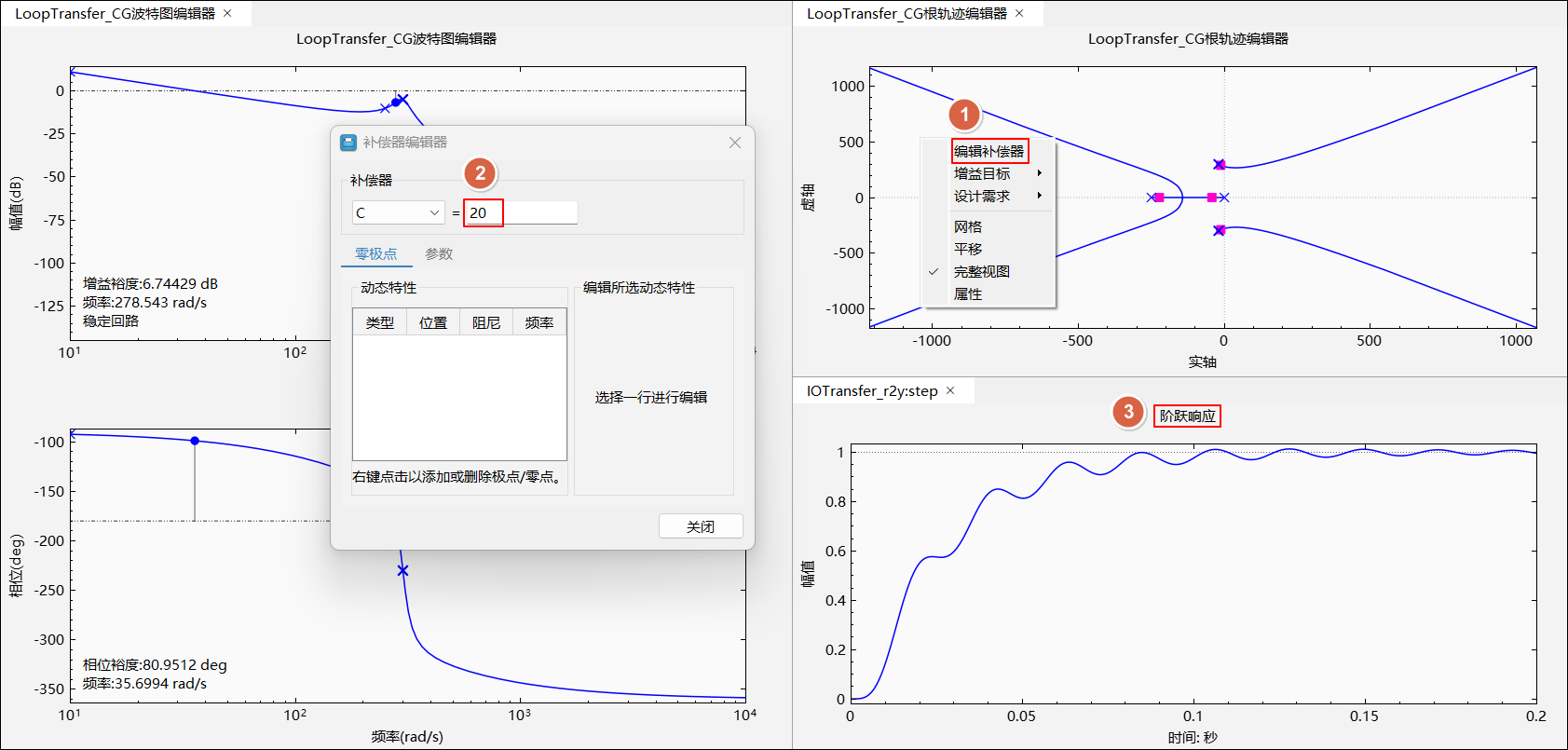Click the compensator editor dialog app icon

coord(348,143)
